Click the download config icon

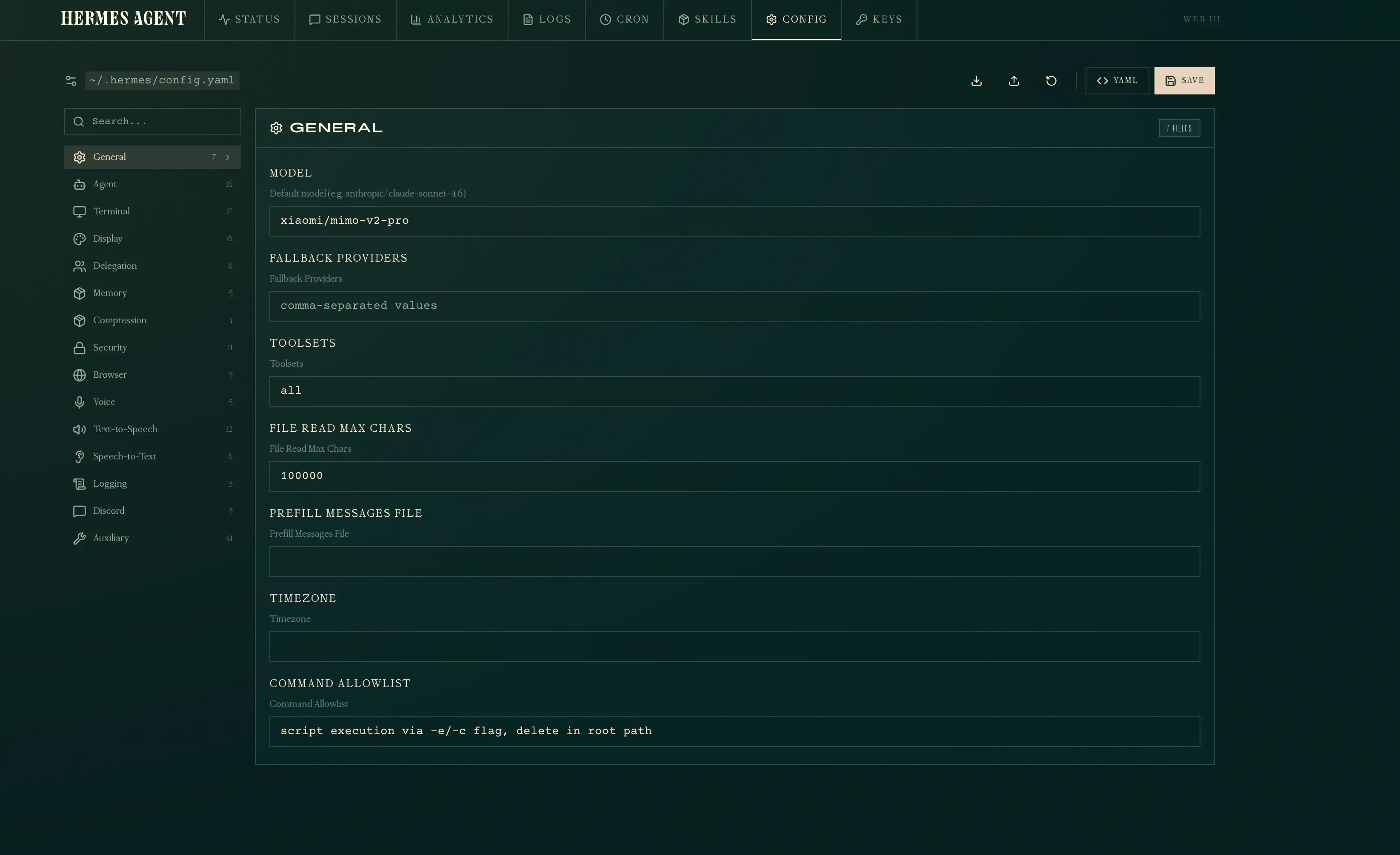(x=976, y=80)
